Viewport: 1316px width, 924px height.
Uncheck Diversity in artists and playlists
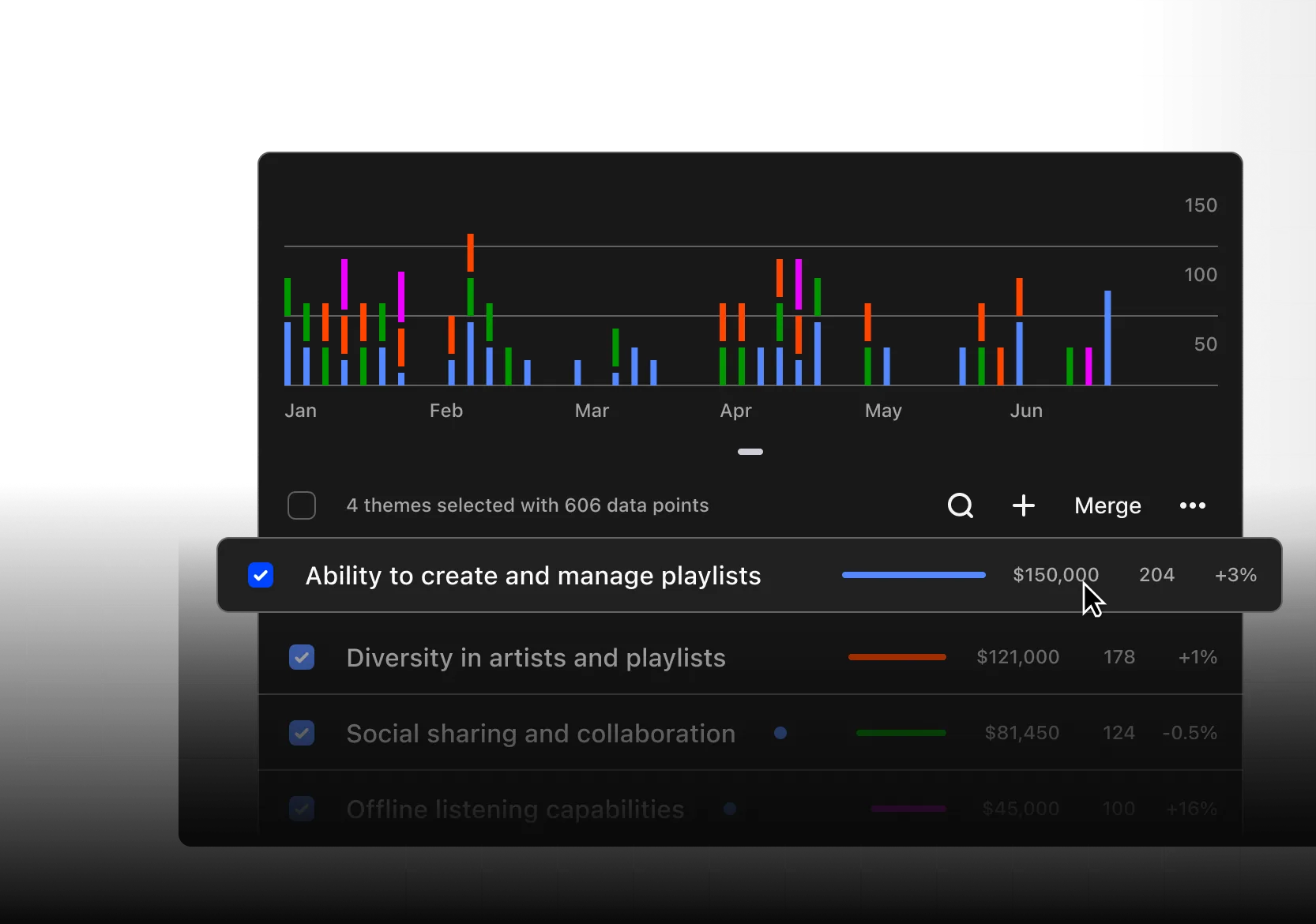pyautogui.click(x=302, y=657)
